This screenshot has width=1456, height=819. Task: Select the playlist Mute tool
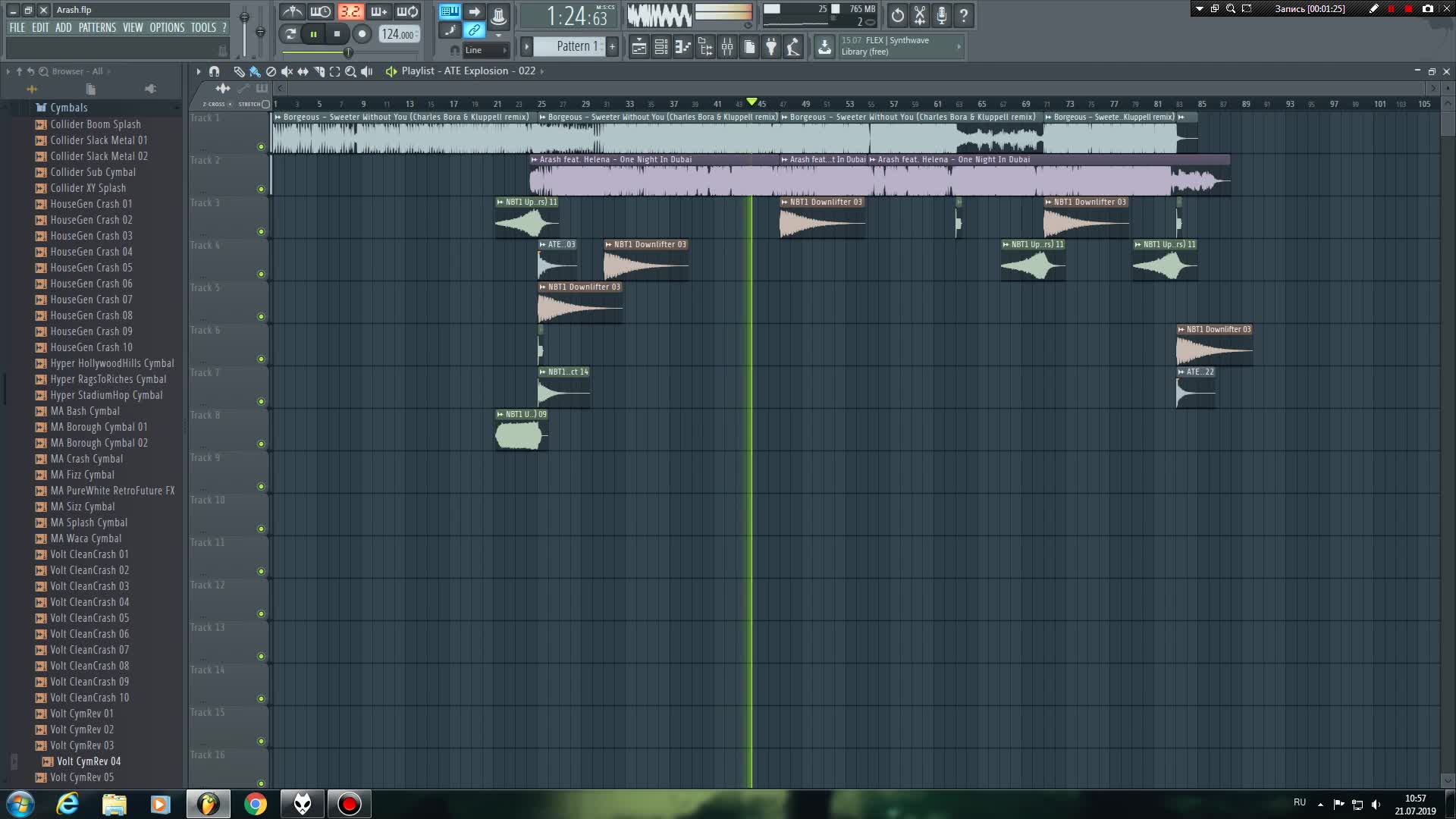[x=287, y=71]
